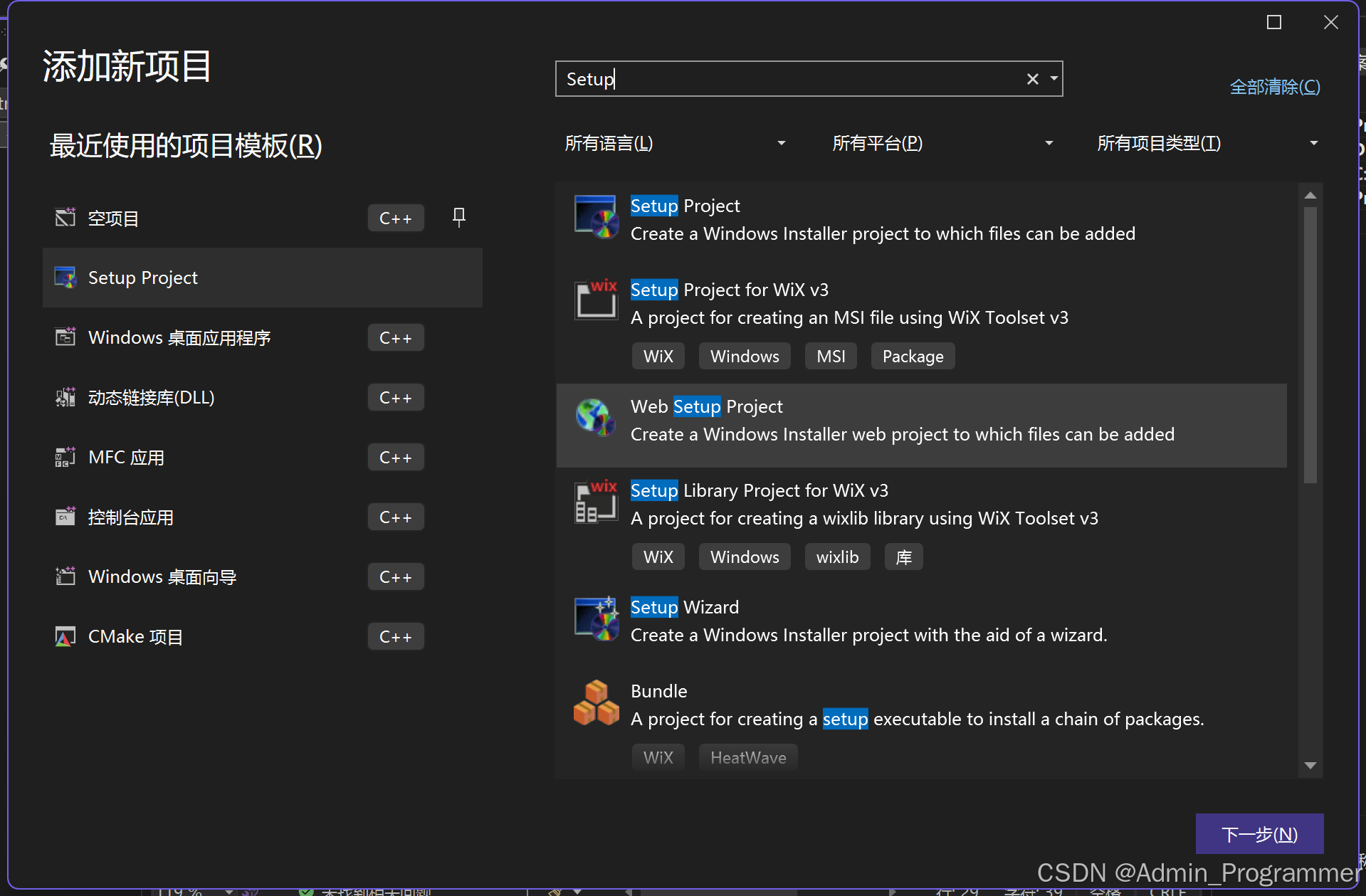Open the 所有平台(P) platform filter dropdown

[x=942, y=143]
